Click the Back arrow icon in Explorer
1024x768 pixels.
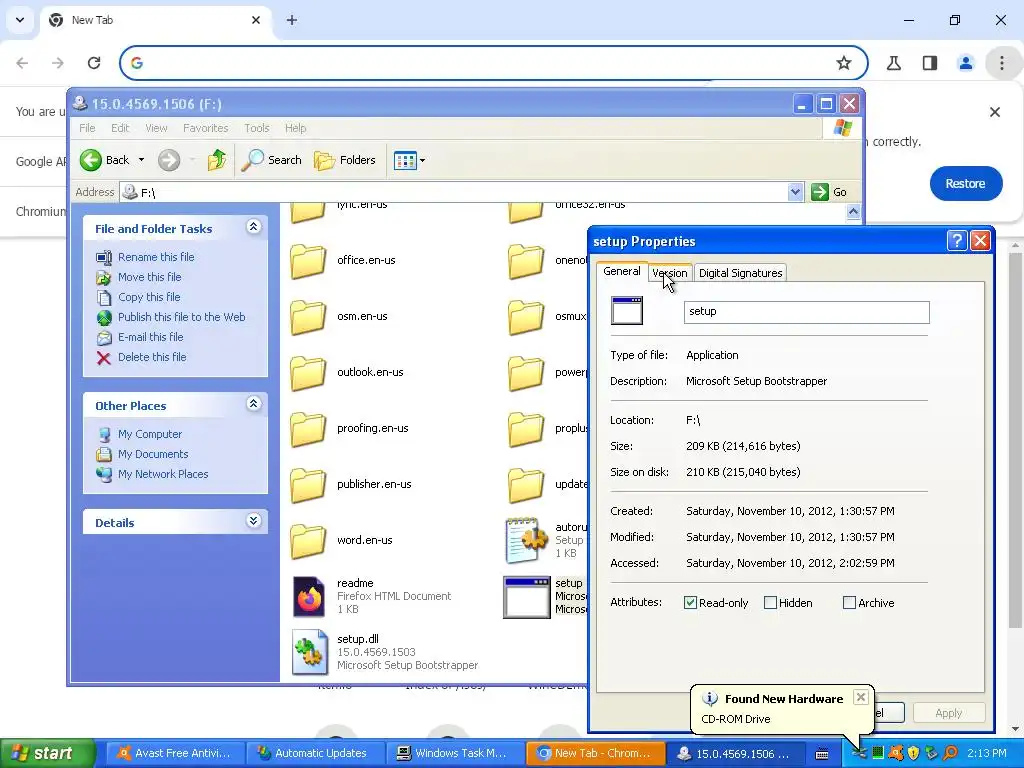tap(91, 160)
